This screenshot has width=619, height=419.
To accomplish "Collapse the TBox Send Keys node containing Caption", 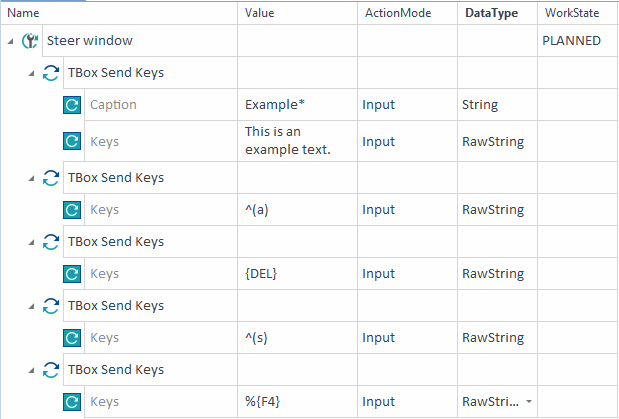I will pyautogui.click(x=31, y=73).
